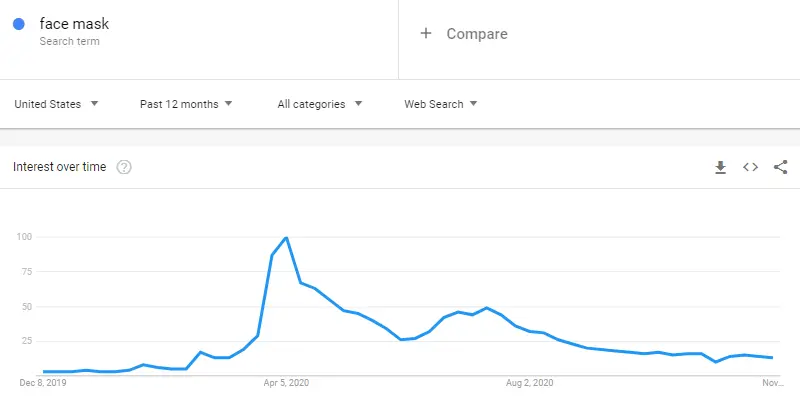
Task: Click the plus icon beside Compare
Action: (426, 34)
